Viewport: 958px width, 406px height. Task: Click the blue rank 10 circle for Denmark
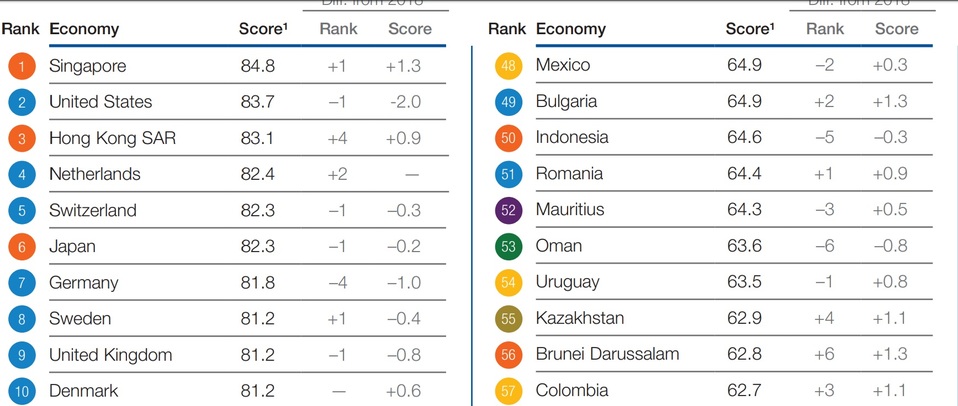pos(20,390)
